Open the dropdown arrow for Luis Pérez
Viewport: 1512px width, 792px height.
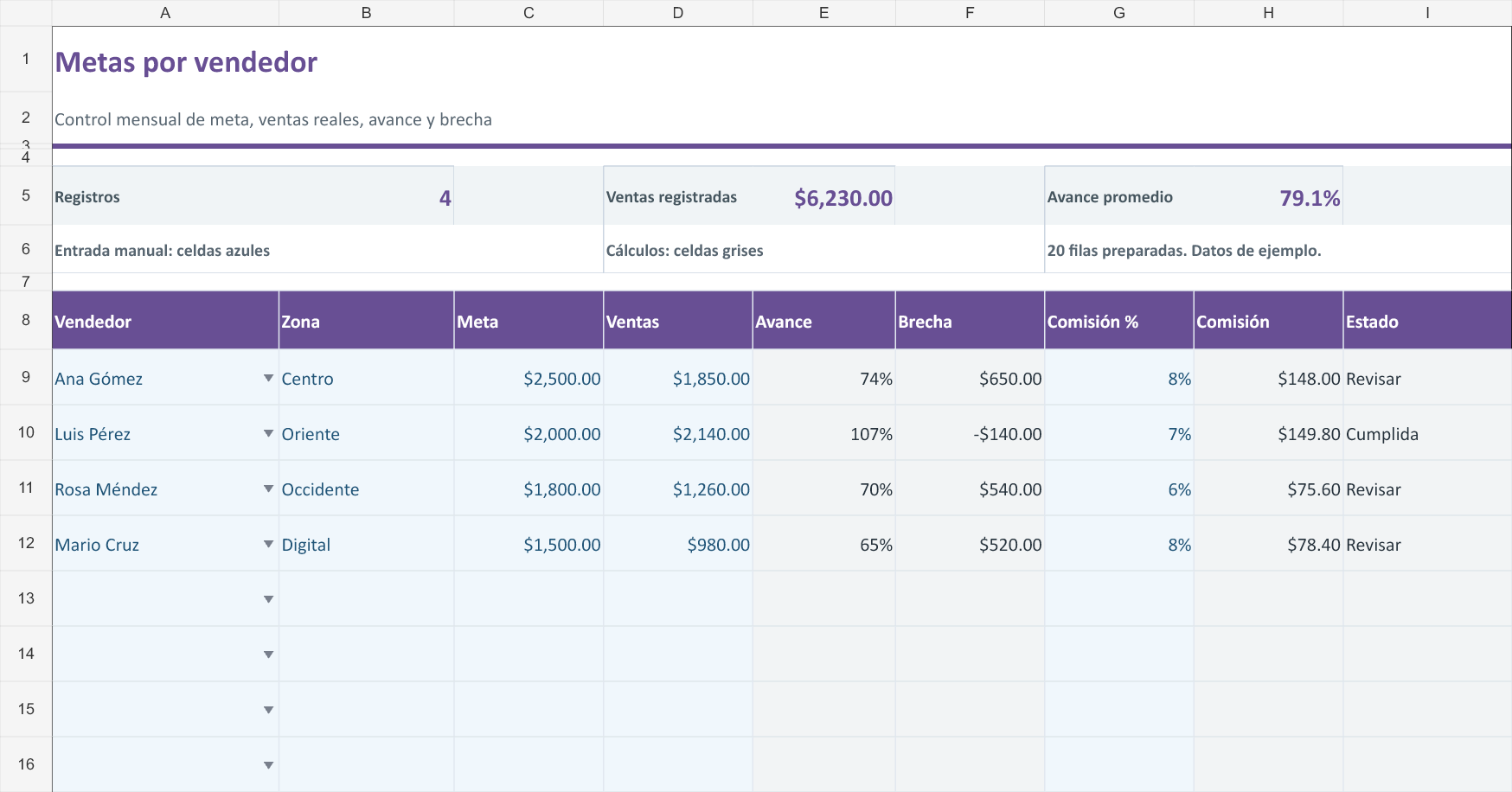pyautogui.click(x=268, y=433)
